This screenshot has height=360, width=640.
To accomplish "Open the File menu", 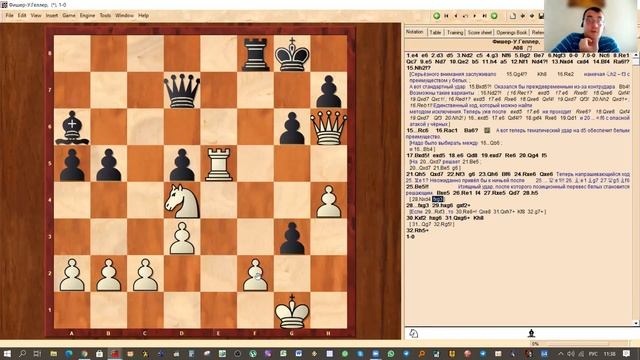I will 9,16.
